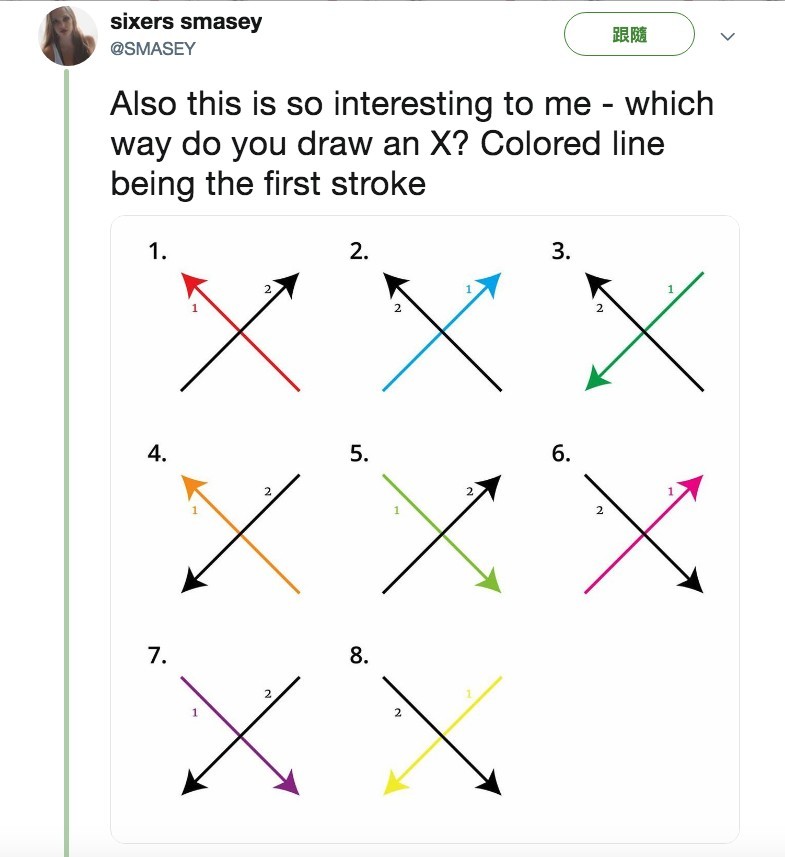Click the light green-stroke X diagram

click(441, 533)
